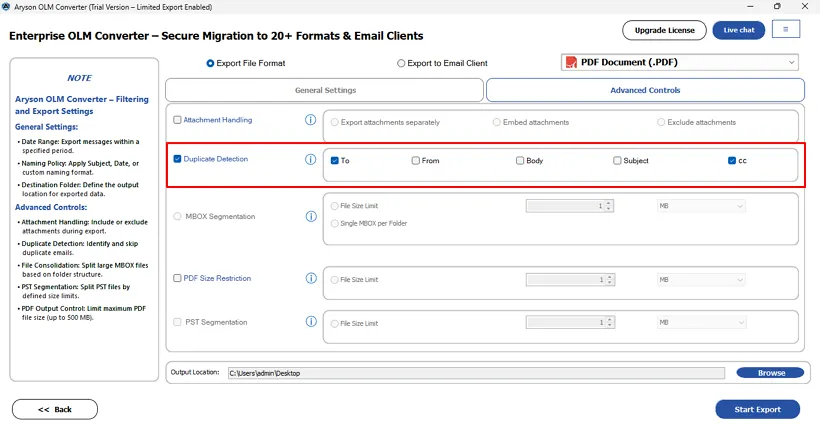Select the Advanced Controls tab

(x=645, y=90)
